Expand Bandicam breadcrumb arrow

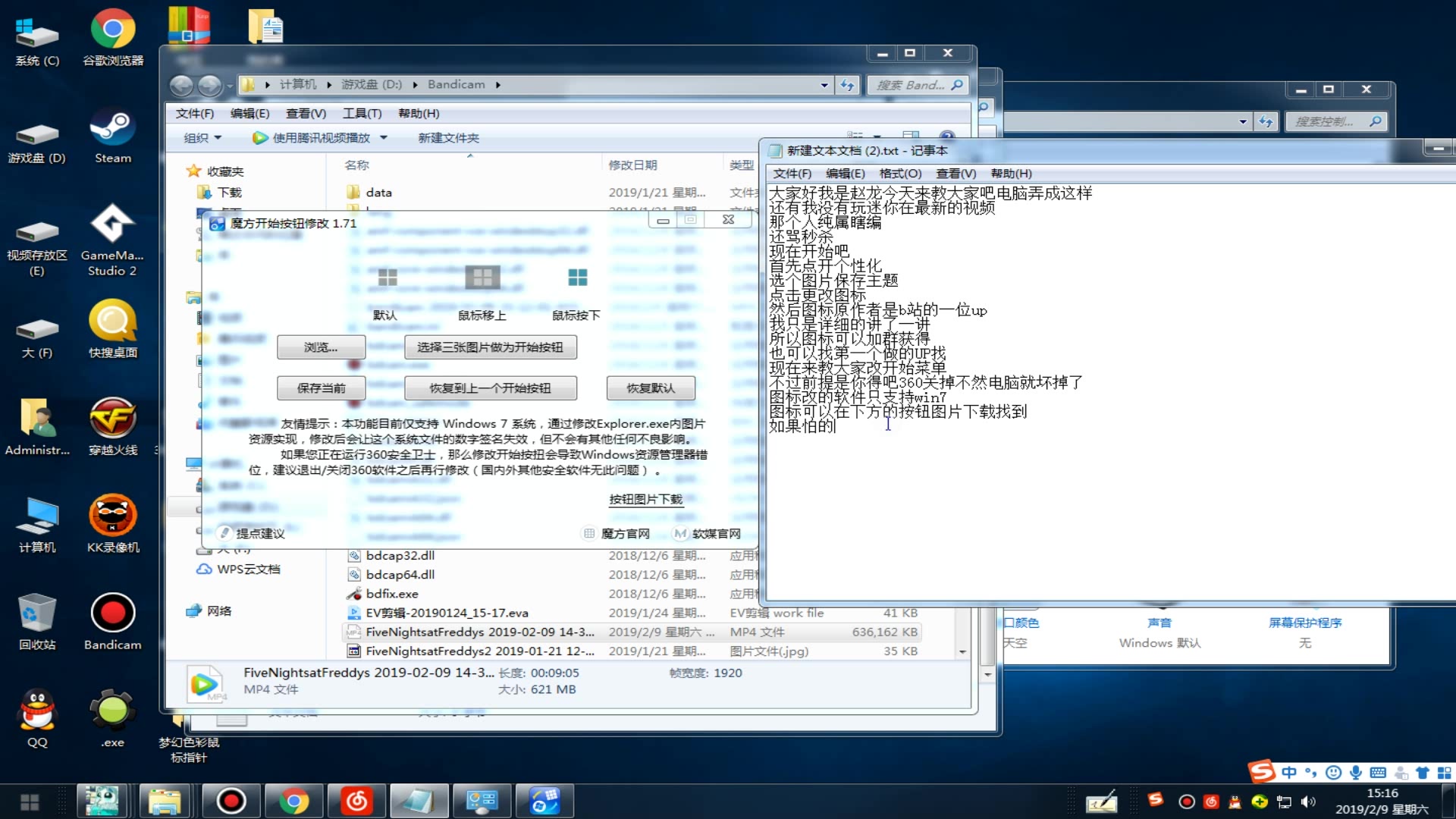(497, 85)
